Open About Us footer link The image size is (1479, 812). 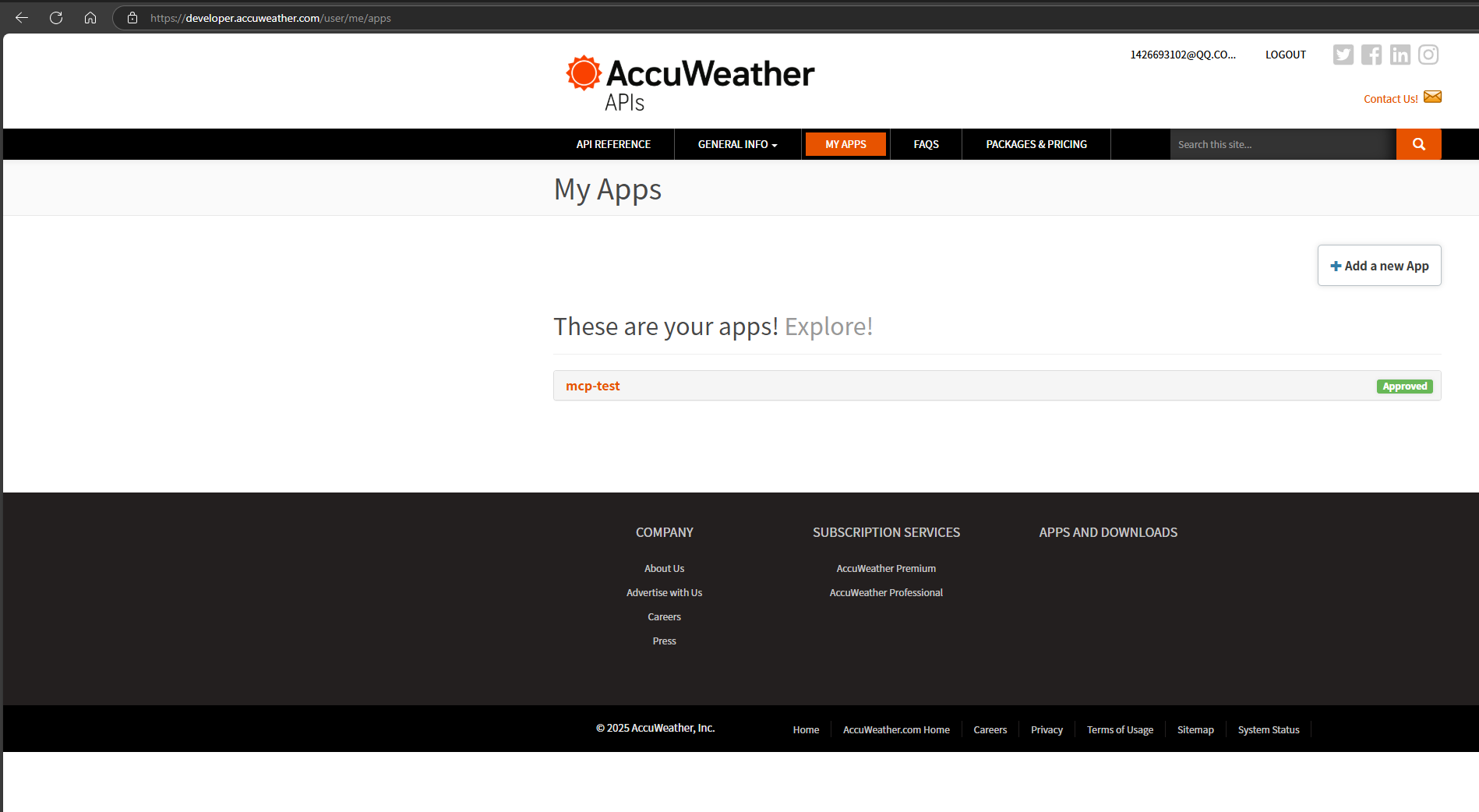click(664, 569)
